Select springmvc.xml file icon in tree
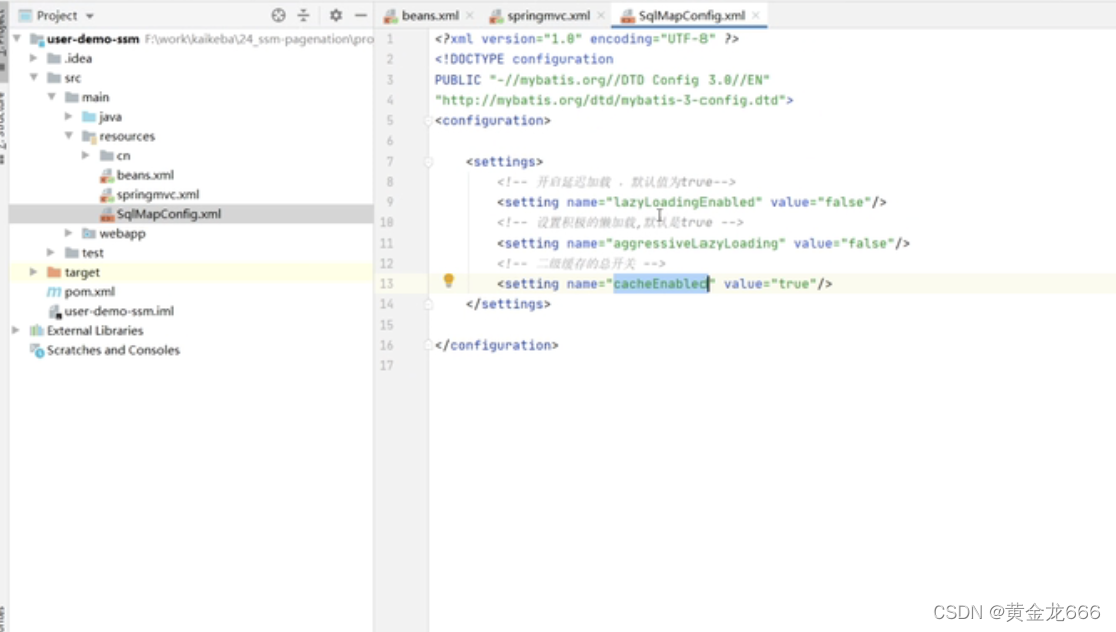1116x632 pixels. click(x=107, y=194)
